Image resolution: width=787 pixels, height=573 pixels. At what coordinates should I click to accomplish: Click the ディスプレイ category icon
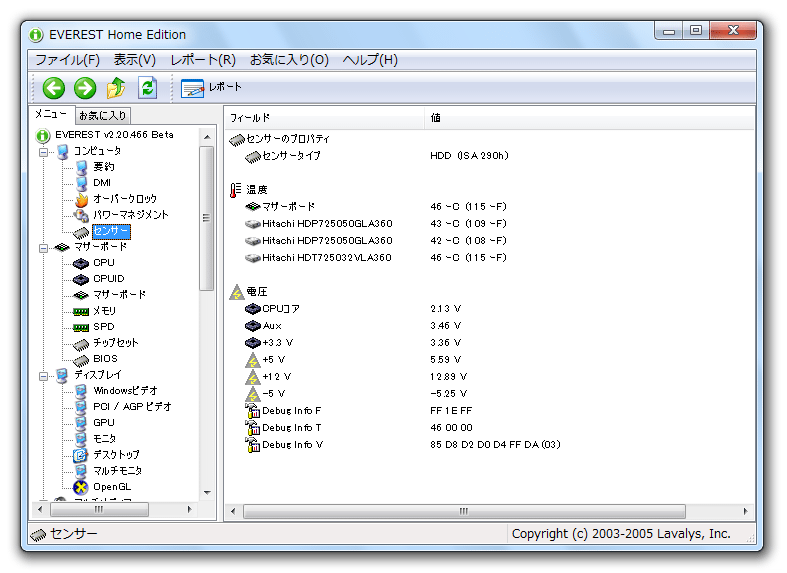(63, 375)
